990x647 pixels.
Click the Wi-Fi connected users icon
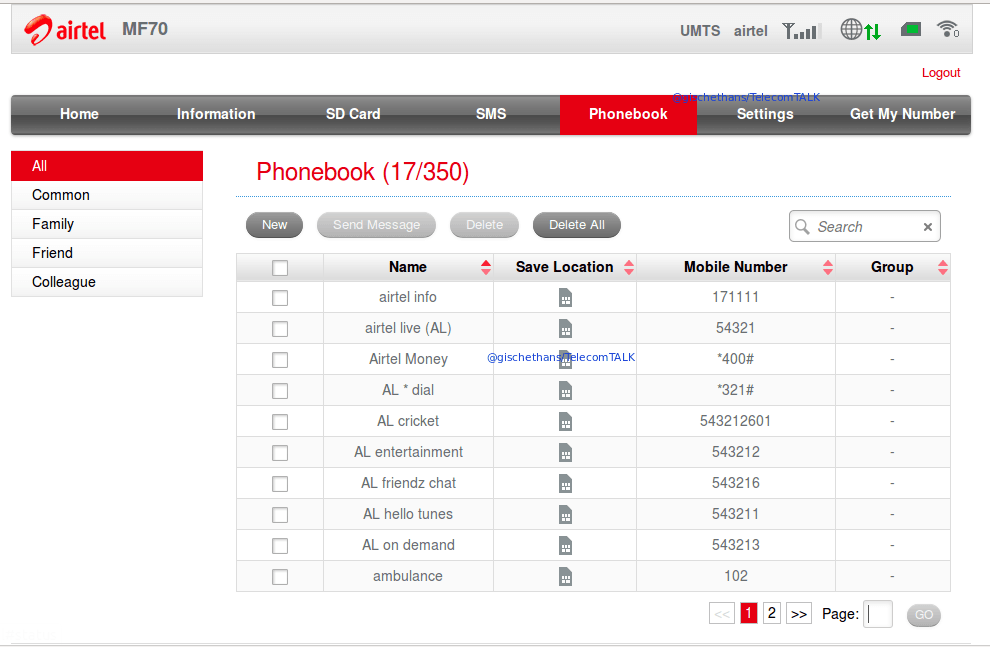[x=948, y=29]
